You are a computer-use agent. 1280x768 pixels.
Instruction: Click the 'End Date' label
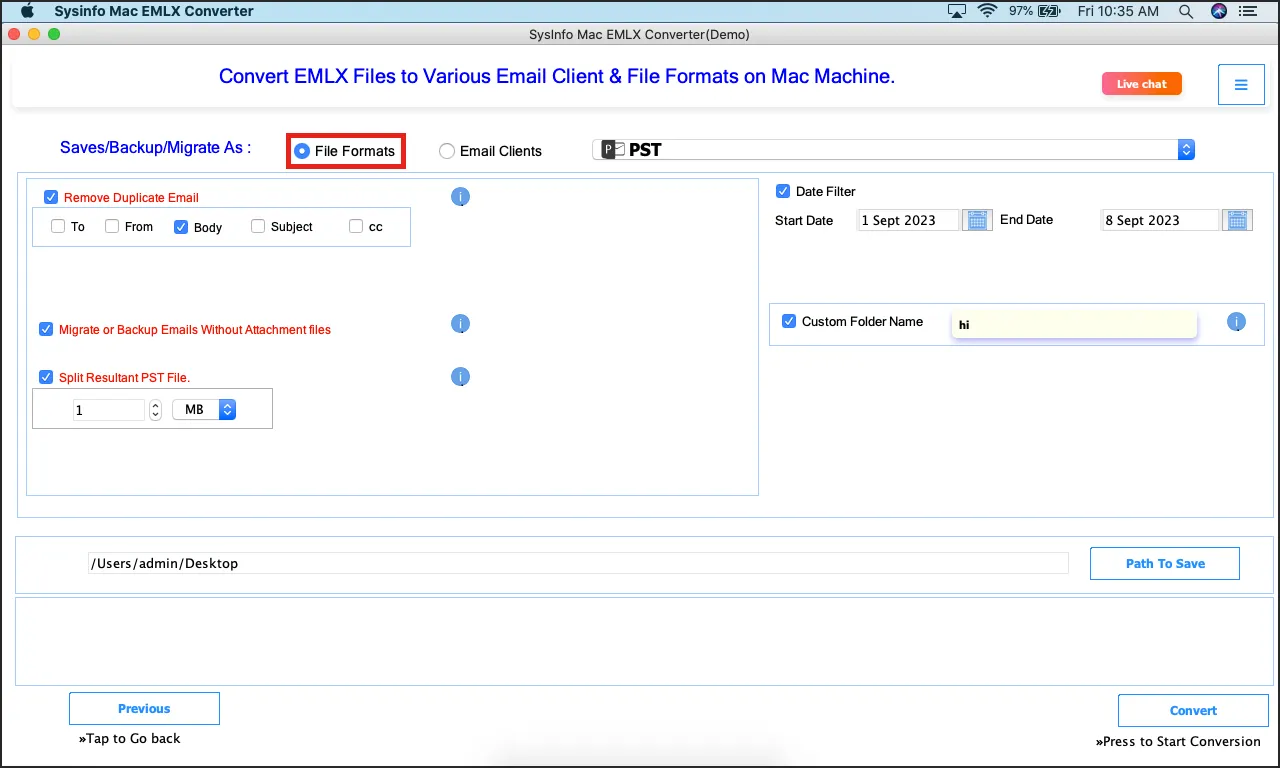[1027, 219]
